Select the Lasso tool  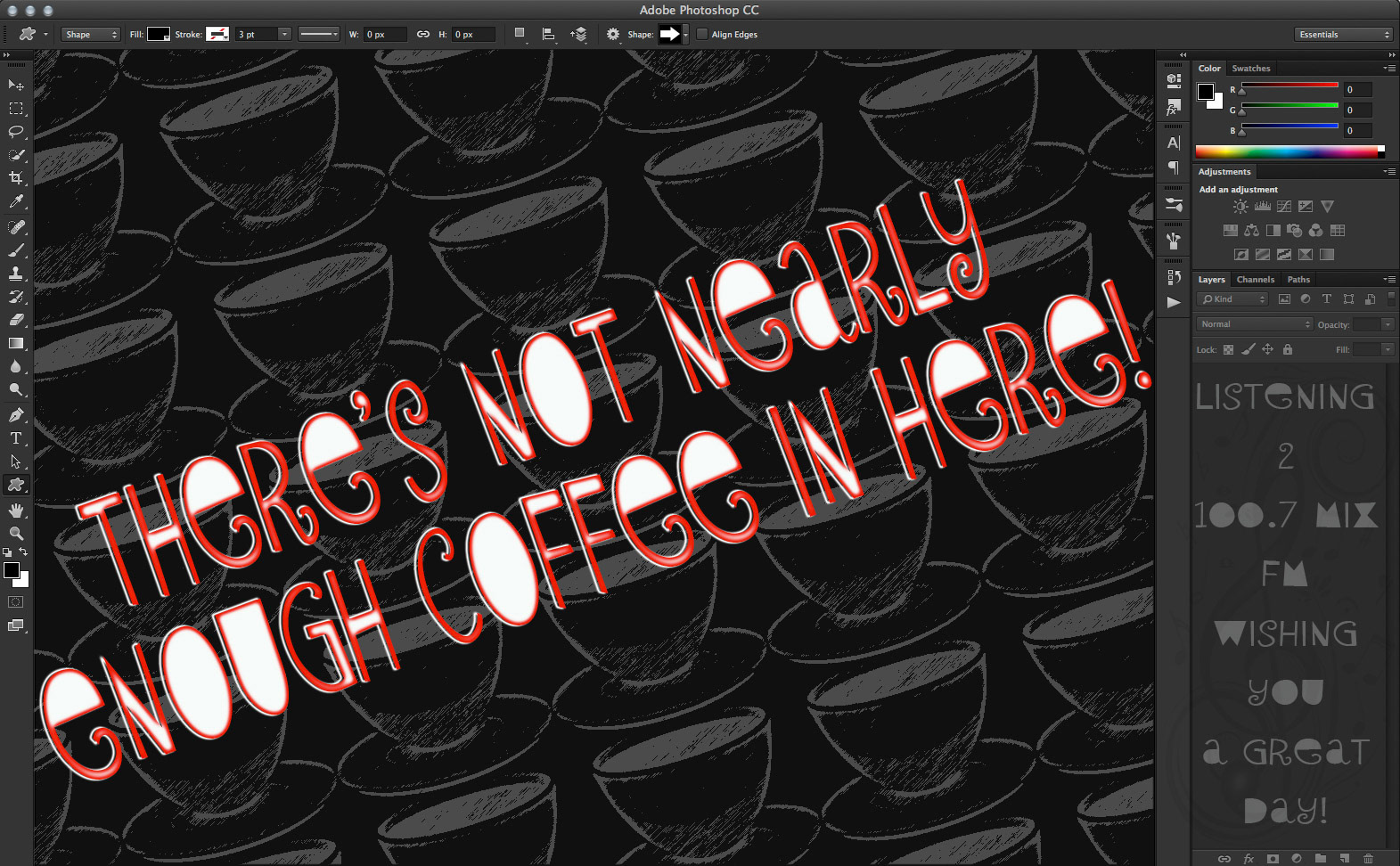(15, 132)
